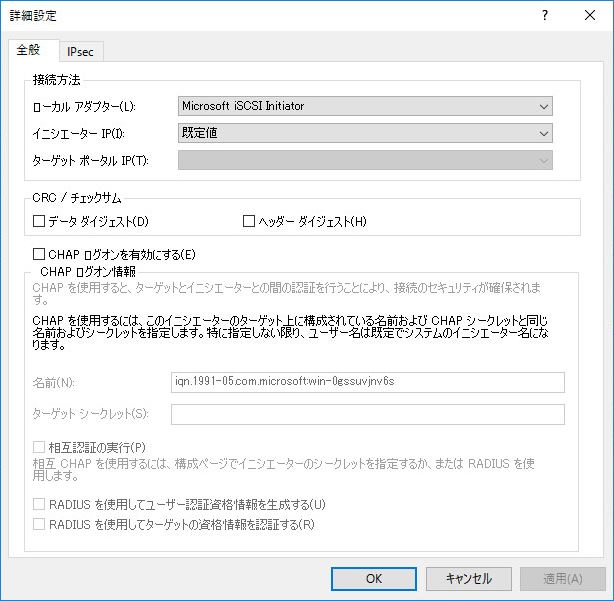Image resolution: width=614 pixels, height=601 pixels.
Task: Click the CHAP ログオン情報 group label
Action: click(x=88, y=271)
